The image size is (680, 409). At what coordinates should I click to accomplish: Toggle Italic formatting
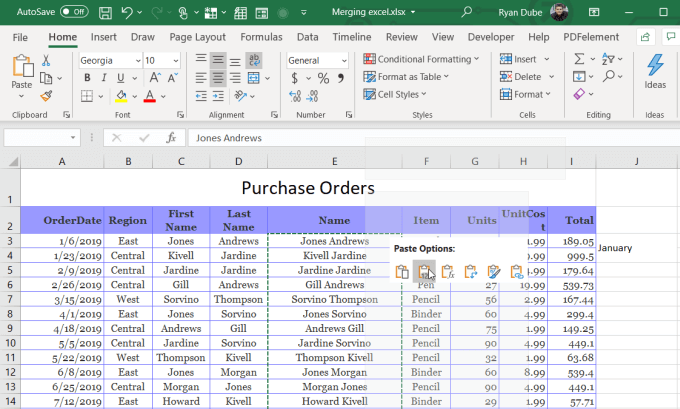[103, 78]
